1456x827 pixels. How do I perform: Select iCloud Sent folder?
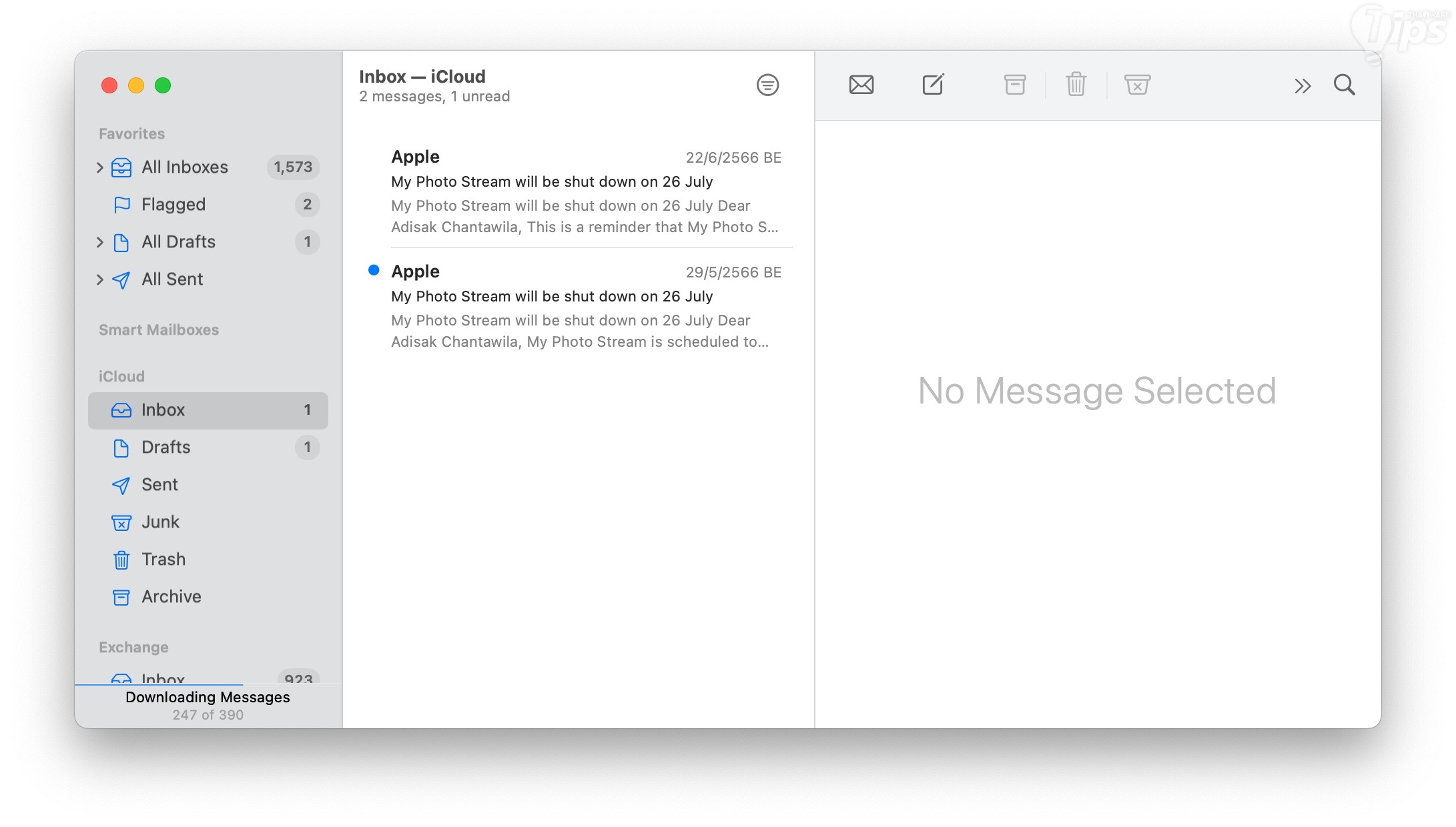tap(159, 485)
